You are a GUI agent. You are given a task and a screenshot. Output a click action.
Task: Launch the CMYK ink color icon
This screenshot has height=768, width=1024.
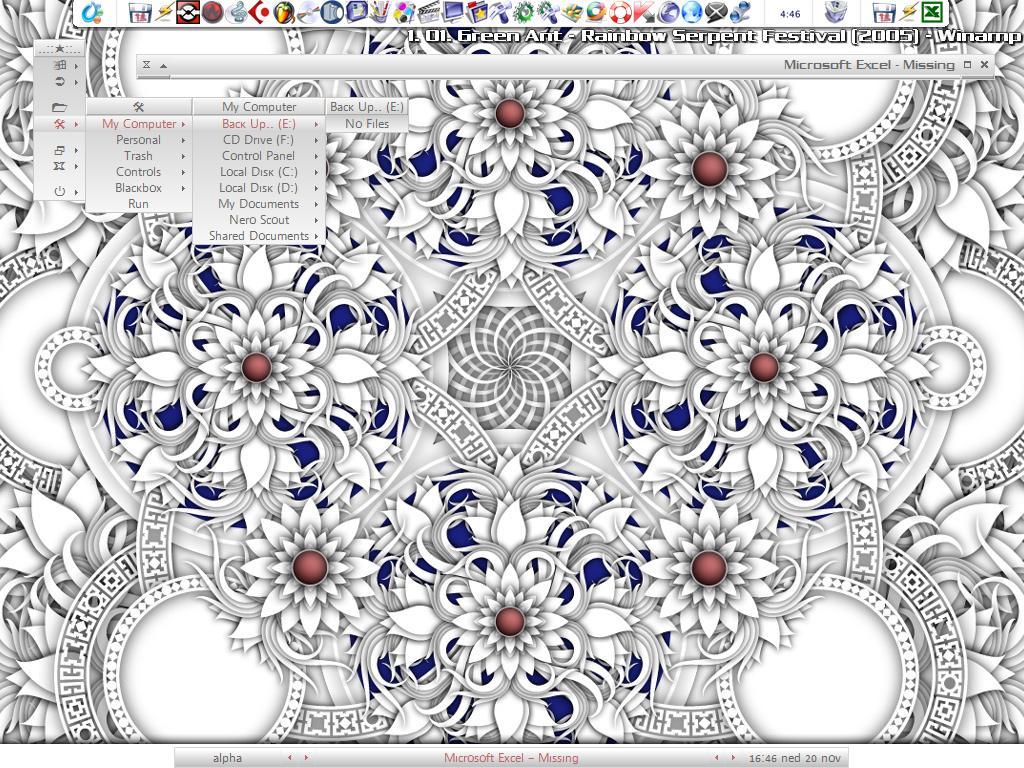click(x=404, y=12)
